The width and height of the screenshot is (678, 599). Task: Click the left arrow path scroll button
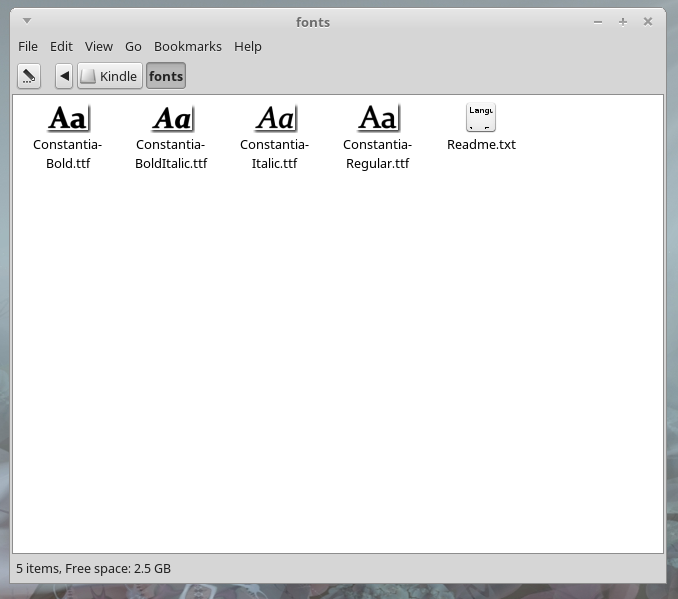click(64, 76)
